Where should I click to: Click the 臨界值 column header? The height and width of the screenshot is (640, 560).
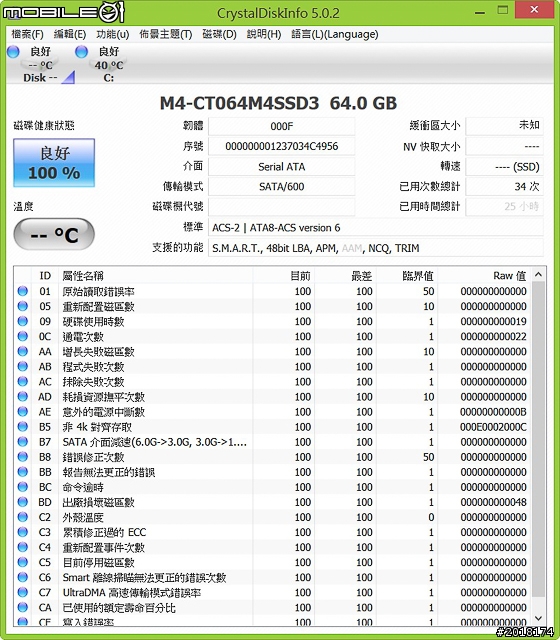[x=407, y=276]
